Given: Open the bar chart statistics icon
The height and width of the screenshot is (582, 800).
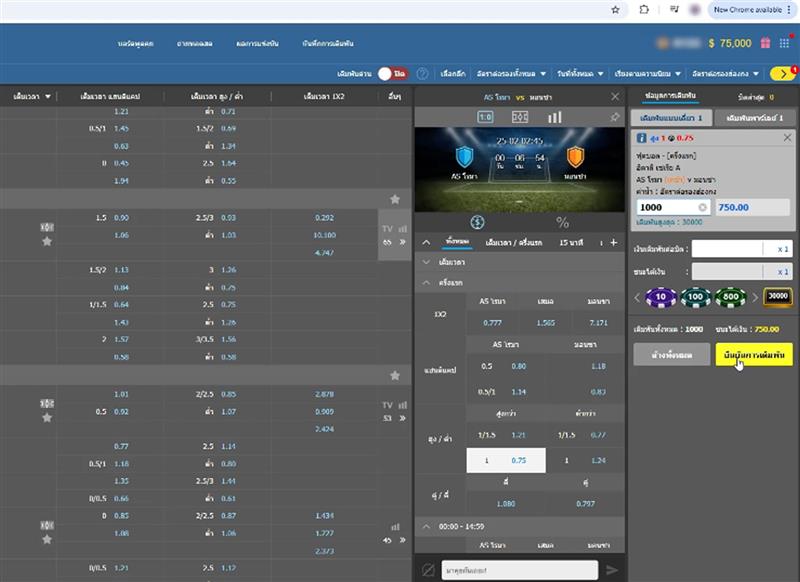Looking at the screenshot, I should coord(553,117).
